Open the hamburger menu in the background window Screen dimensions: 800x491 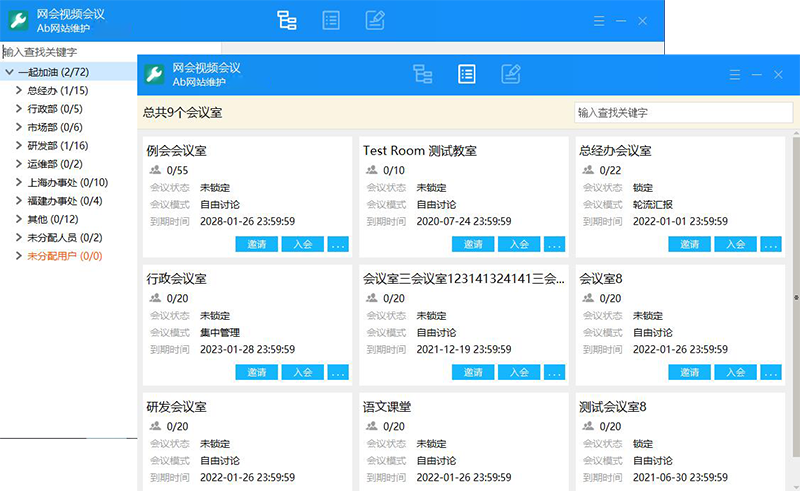click(598, 21)
